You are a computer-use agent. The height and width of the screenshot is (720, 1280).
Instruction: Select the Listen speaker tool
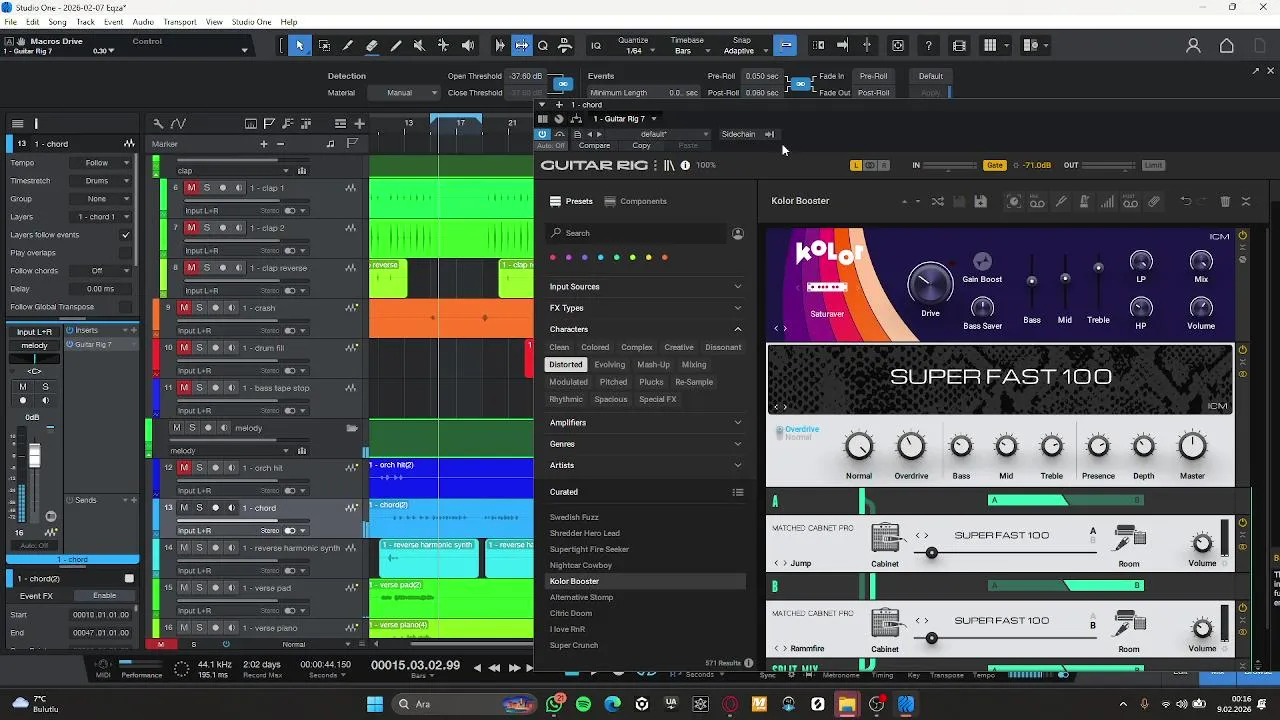tap(468, 45)
